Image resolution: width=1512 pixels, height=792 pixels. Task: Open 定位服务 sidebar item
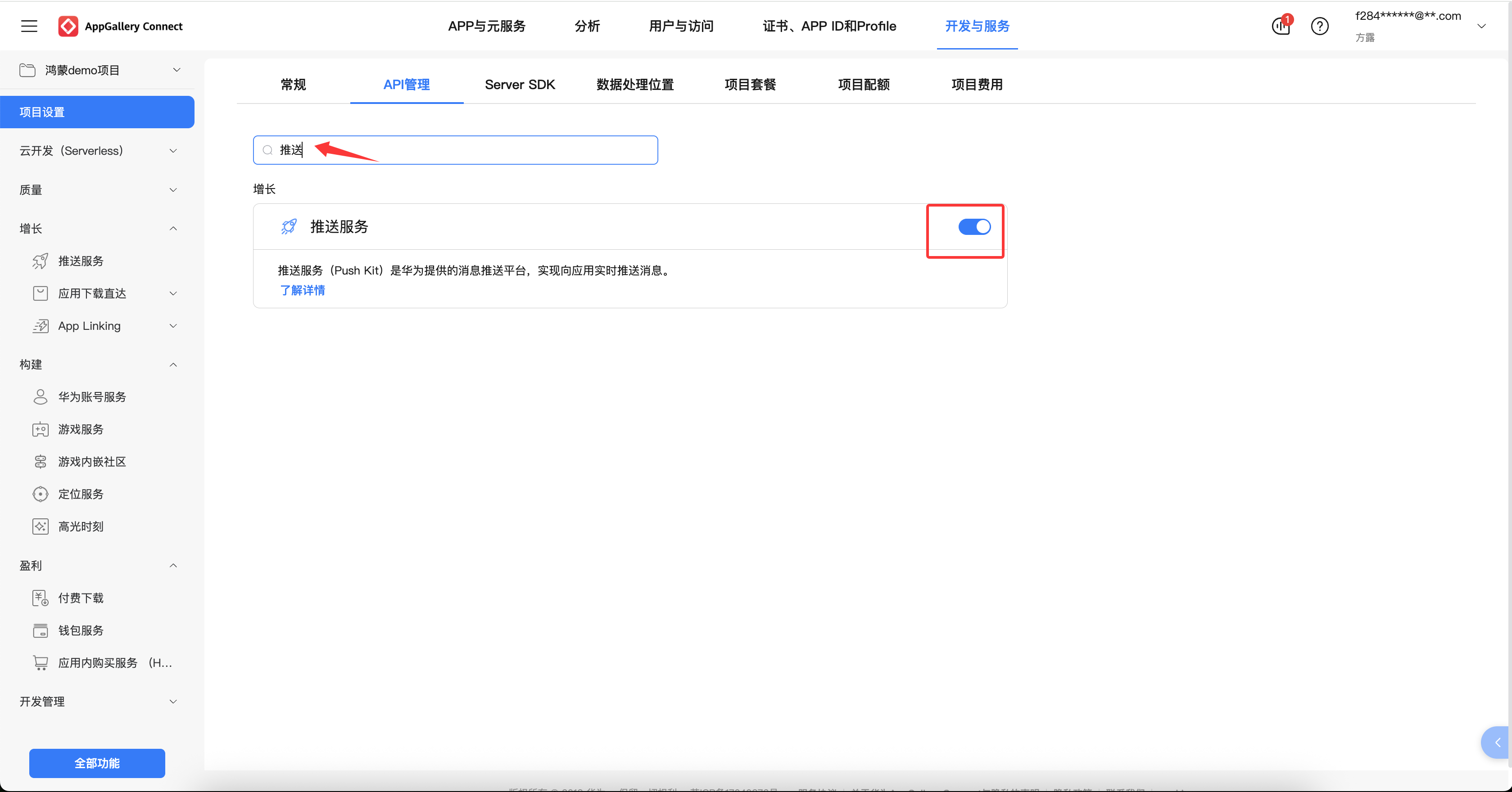click(x=81, y=494)
